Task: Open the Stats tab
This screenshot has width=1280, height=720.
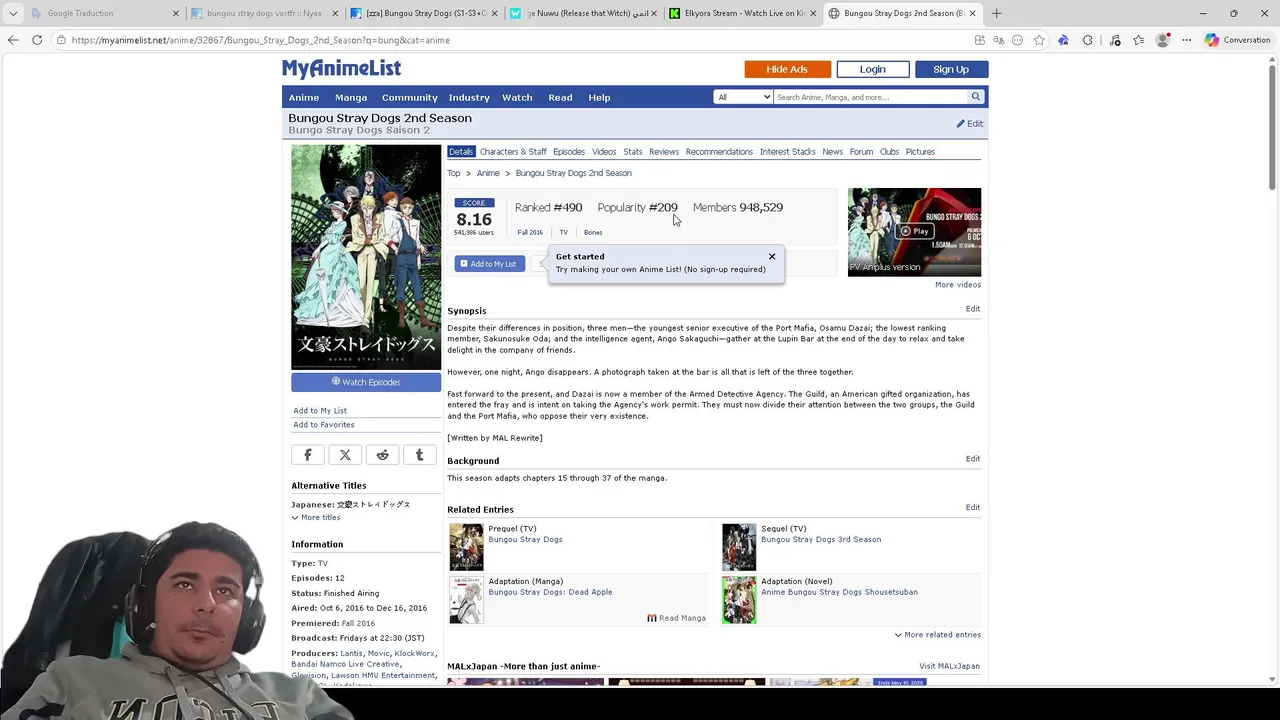Action: (x=633, y=152)
